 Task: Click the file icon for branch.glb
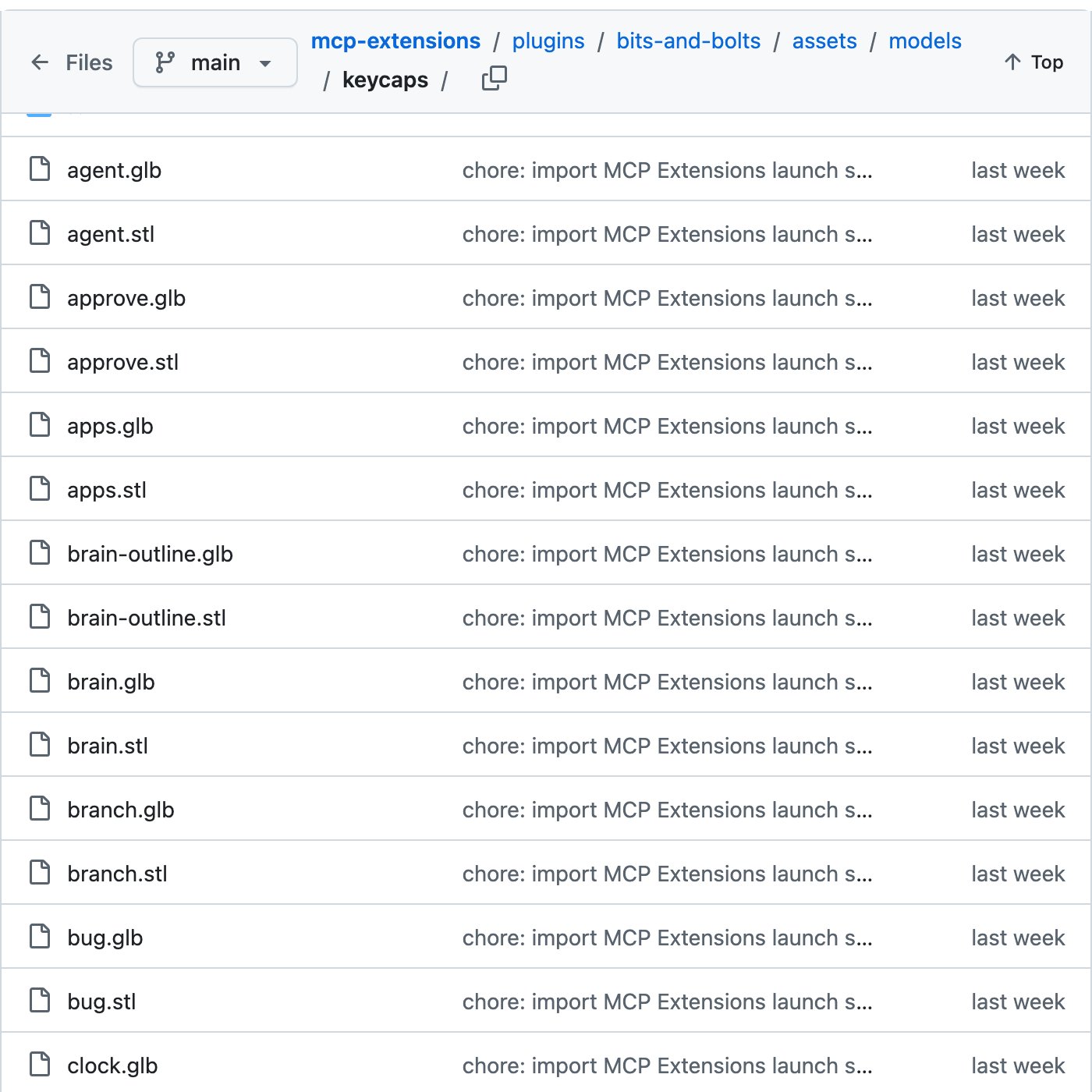pos(40,809)
